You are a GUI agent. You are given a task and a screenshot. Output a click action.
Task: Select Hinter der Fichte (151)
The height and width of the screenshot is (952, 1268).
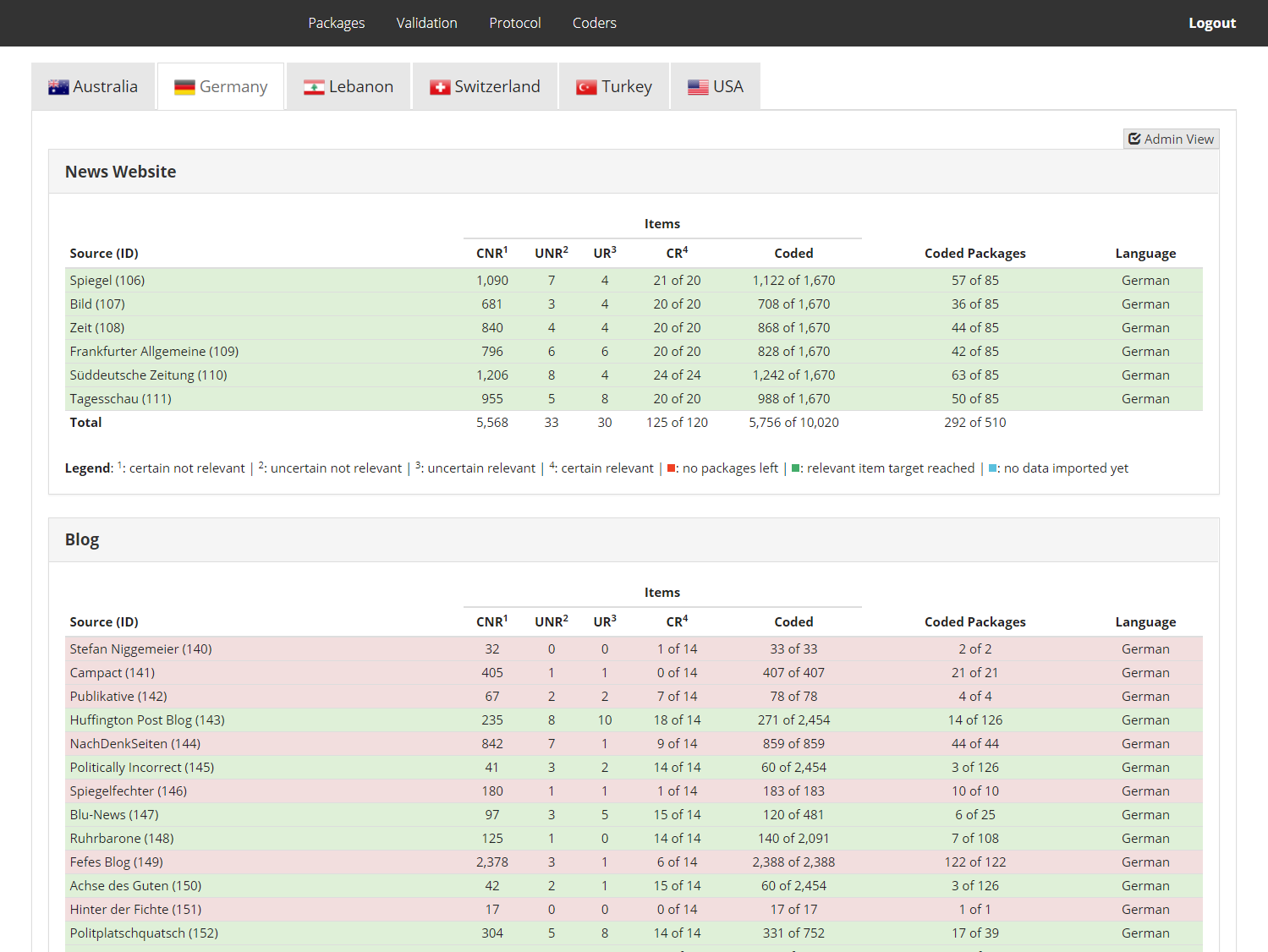634,909
